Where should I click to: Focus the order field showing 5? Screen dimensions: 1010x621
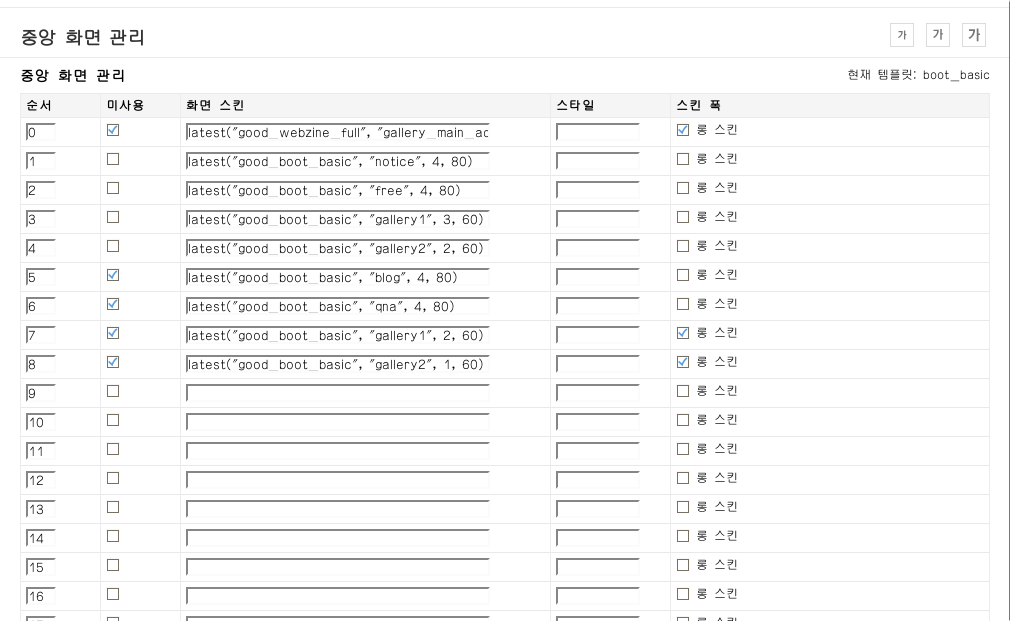[x=41, y=277]
